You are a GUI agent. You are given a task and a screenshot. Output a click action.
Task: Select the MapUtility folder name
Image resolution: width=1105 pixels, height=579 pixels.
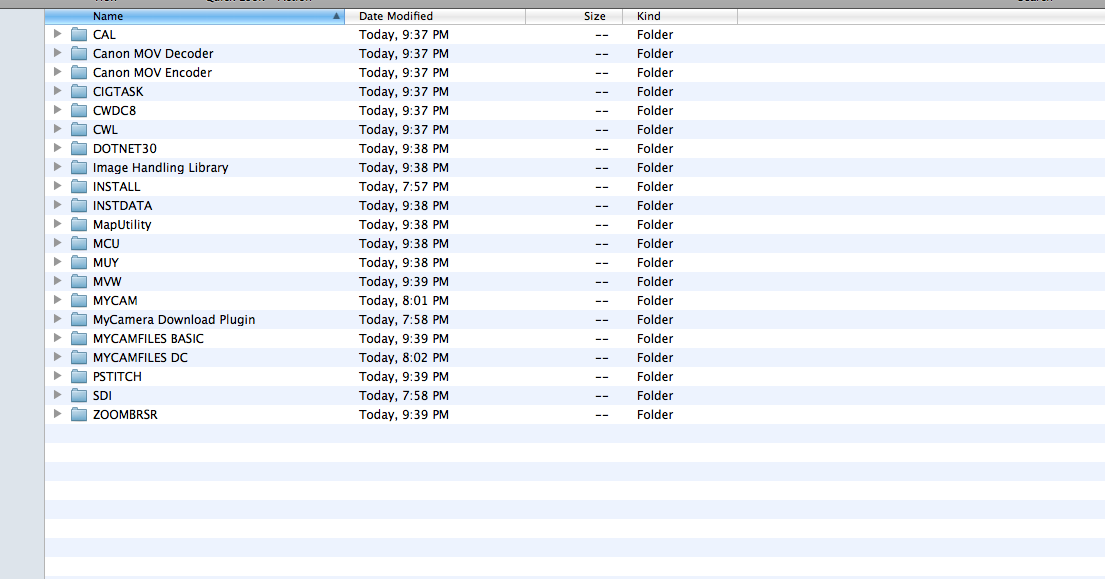[x=122, y=225]
